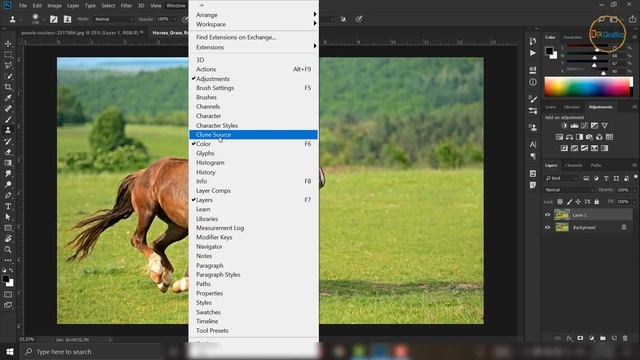The width and height of the screenshot is (640, 360).
Task: Add a Curves adjustment
Action: [x=584, y=126]
